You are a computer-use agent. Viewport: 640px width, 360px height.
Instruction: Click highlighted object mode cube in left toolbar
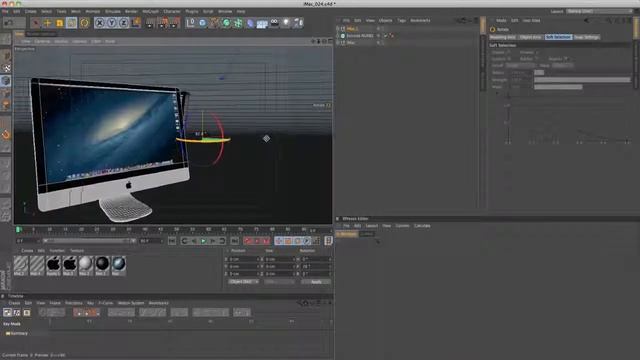[x=6, y=80]
